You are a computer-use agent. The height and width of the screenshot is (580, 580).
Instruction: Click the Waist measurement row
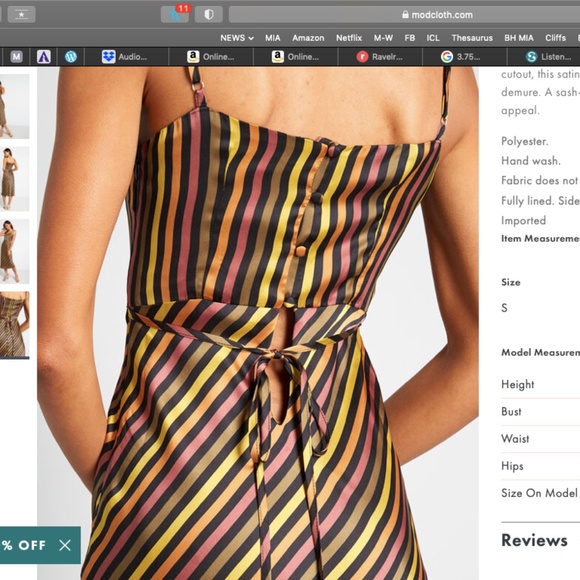tap(540, 439)
